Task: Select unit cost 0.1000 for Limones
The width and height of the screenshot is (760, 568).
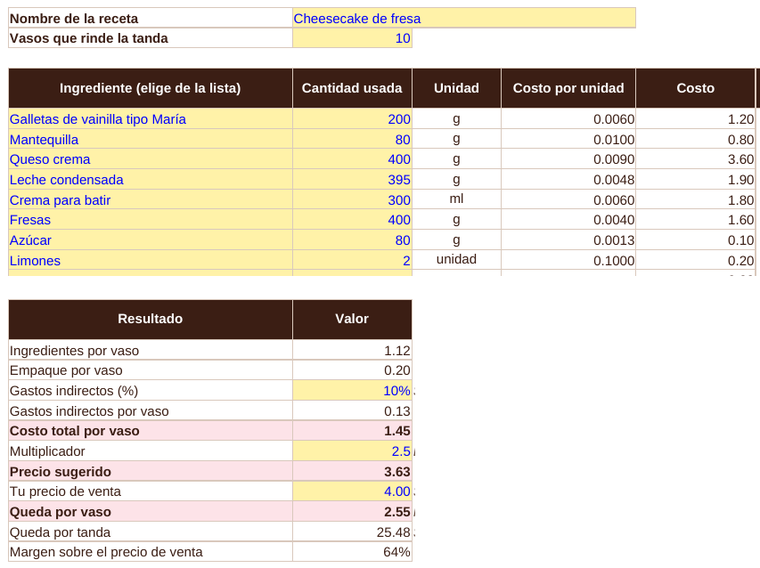Action: (568, 260)
